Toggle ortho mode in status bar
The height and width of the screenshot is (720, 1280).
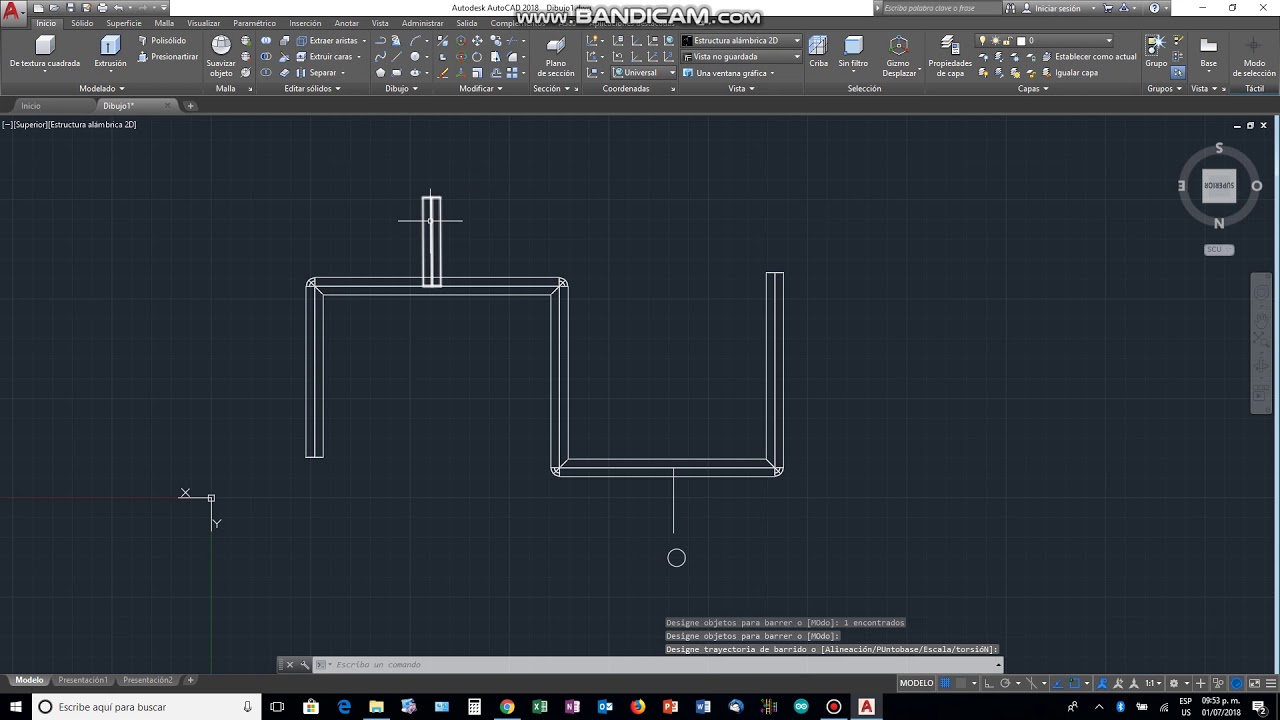click(x=988, y=683)
